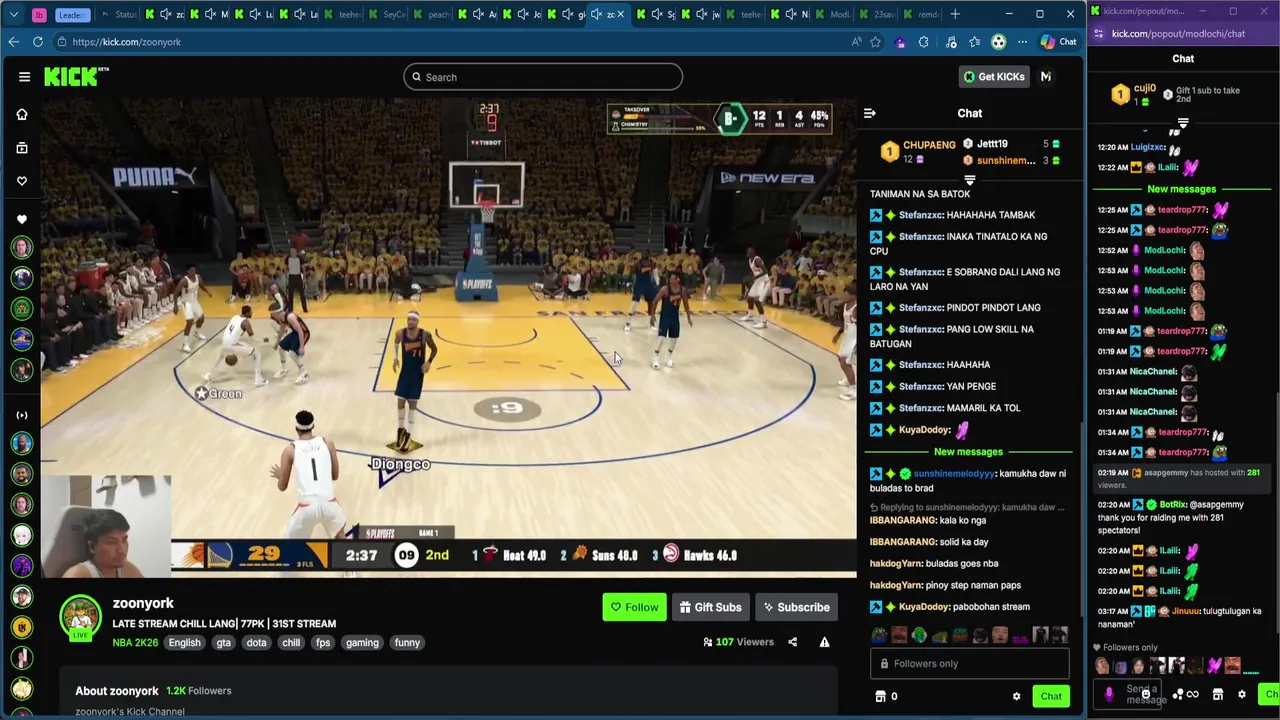
Task: Click the green Chat send button in main chat
Action: 1051,697
